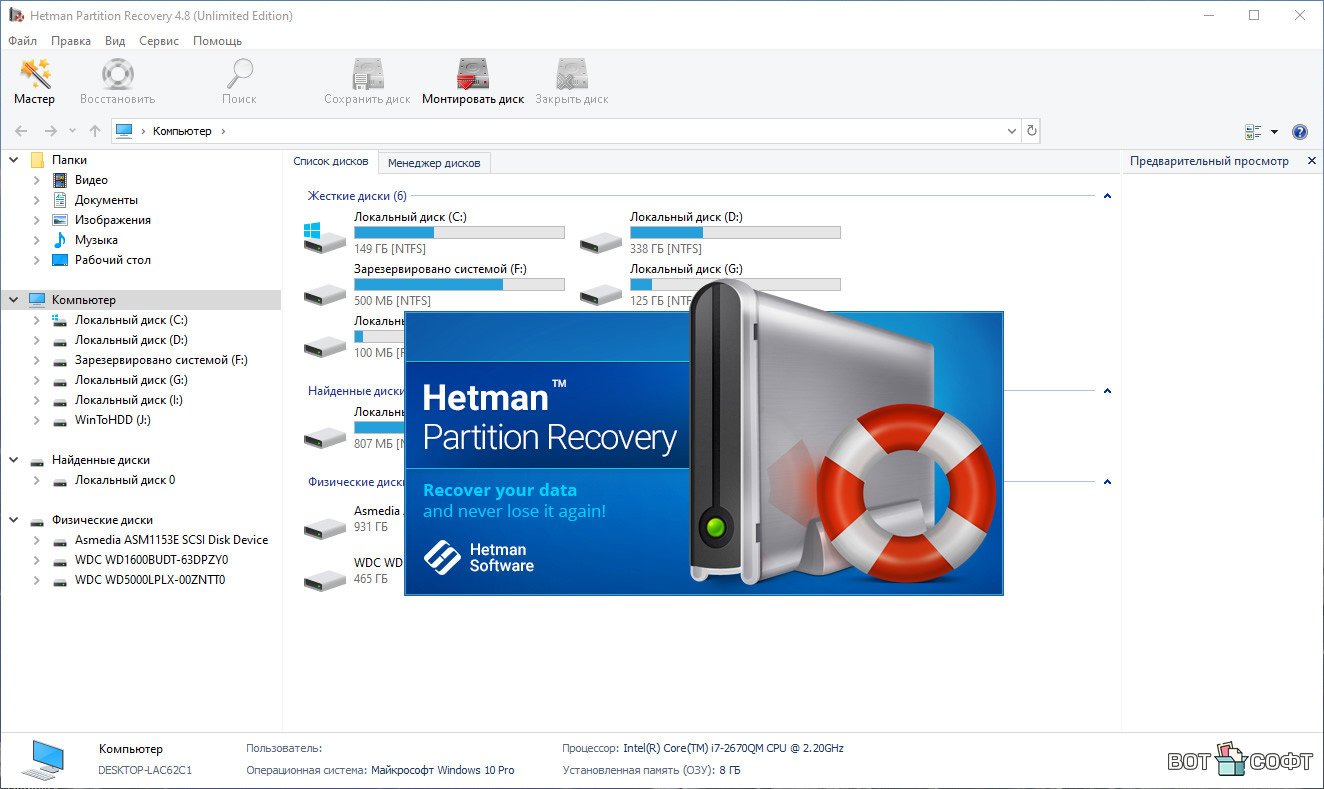
Task: Change the view mode icon
Action: pos(1253,132)
